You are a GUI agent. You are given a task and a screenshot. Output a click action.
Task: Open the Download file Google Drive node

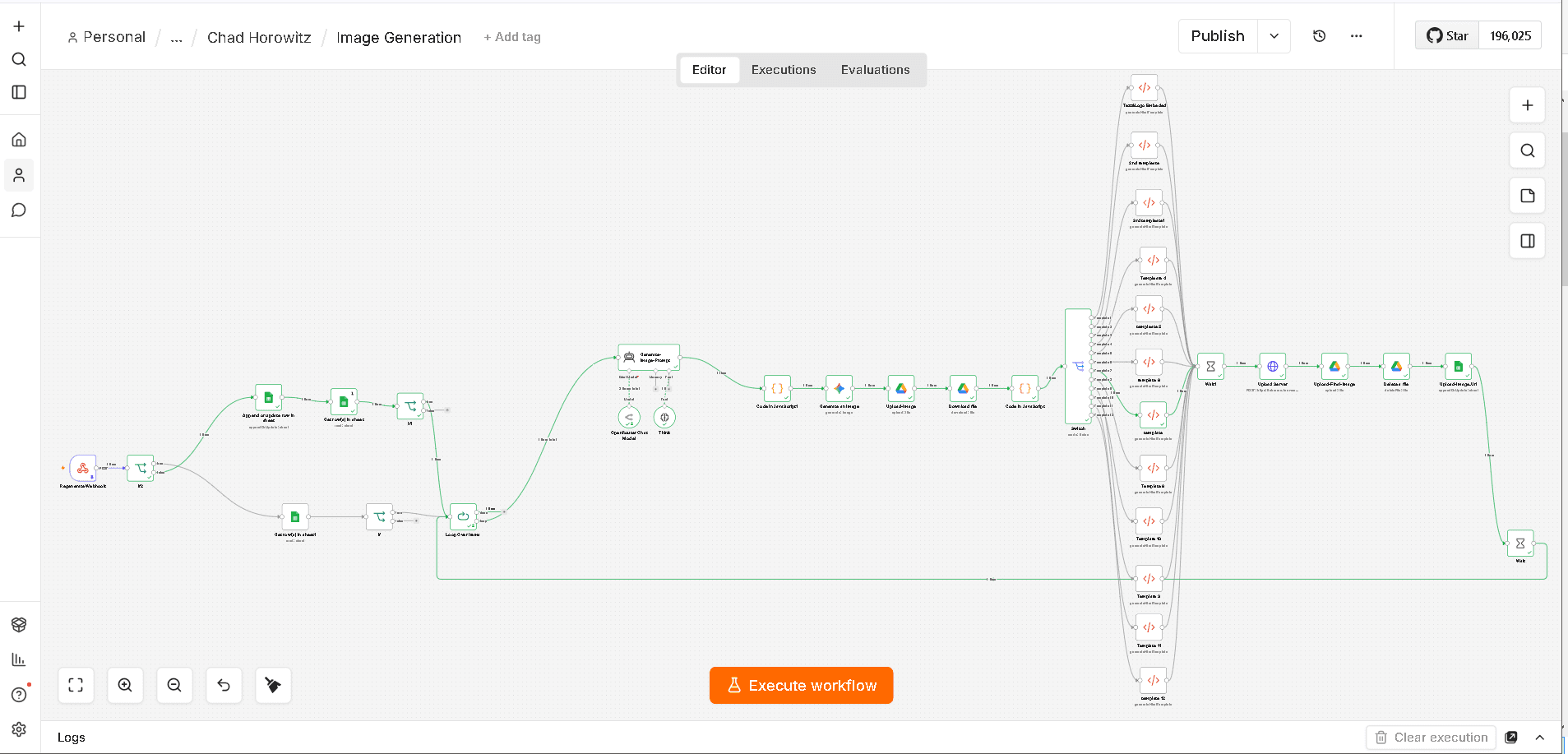coord(963,389)
